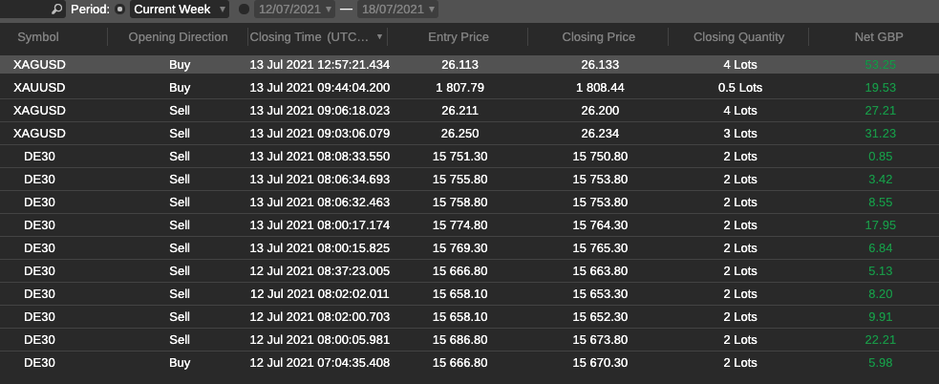The width and height of the screenshot is (939, 384).
Task: Select the Period radio button
Action: click(120, 9)
